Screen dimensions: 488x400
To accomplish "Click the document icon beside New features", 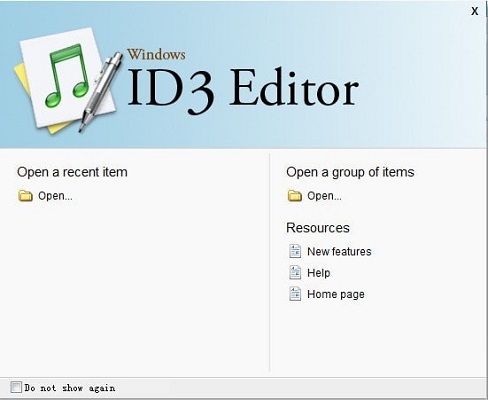I will click(295, 251).
